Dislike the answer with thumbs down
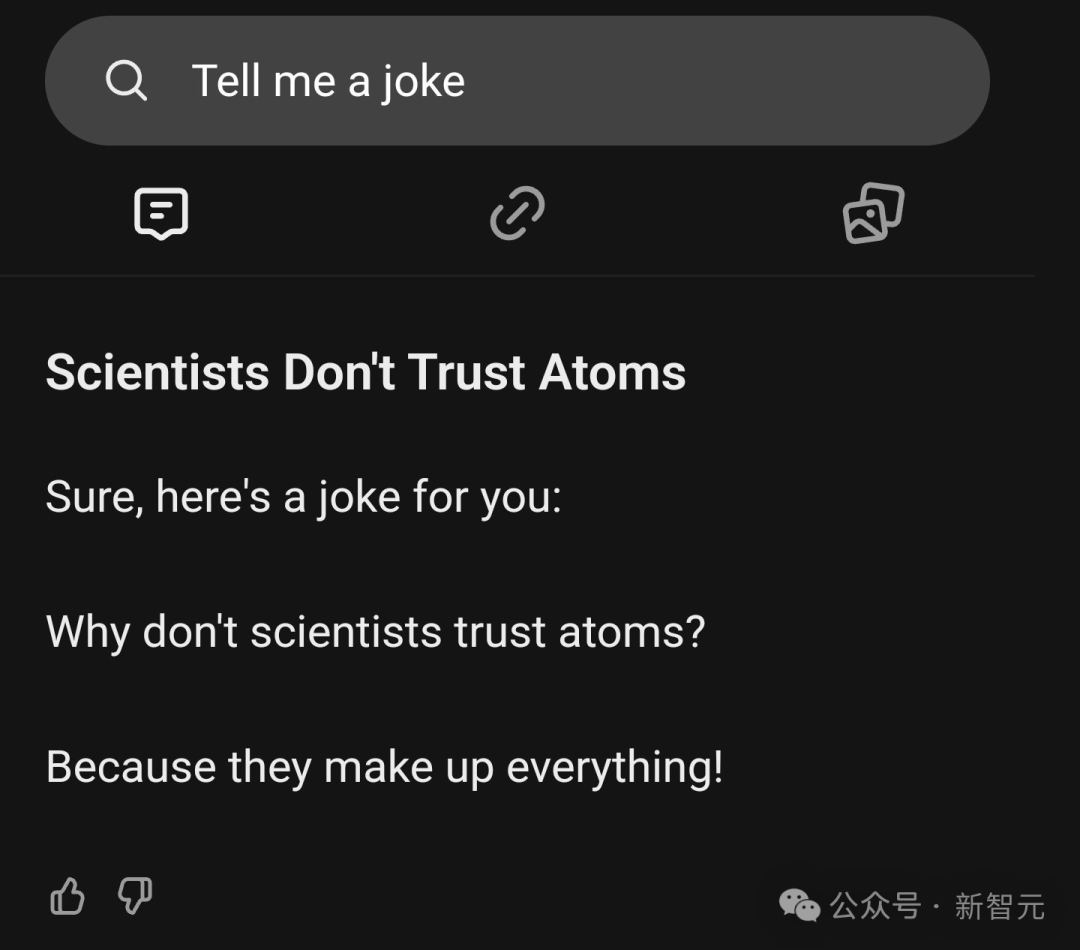The image size is (1080, 950). 135,896
